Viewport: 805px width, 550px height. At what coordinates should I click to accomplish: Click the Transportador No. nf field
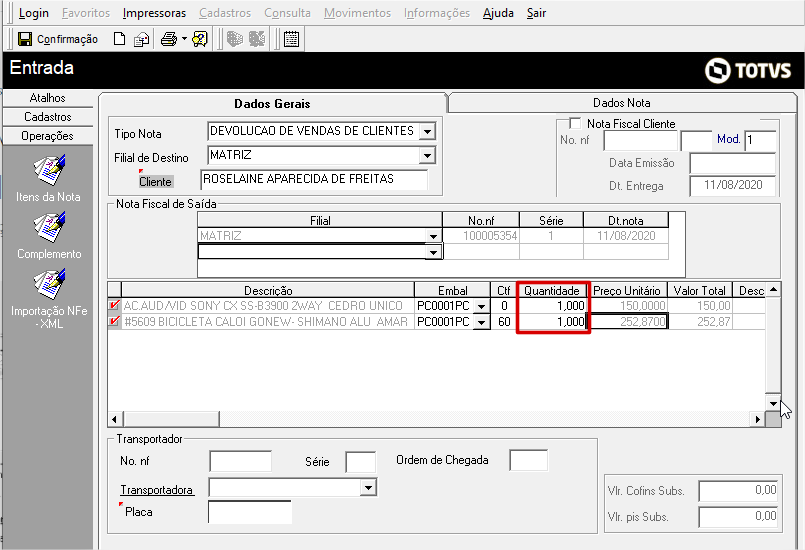click(240, 461)
